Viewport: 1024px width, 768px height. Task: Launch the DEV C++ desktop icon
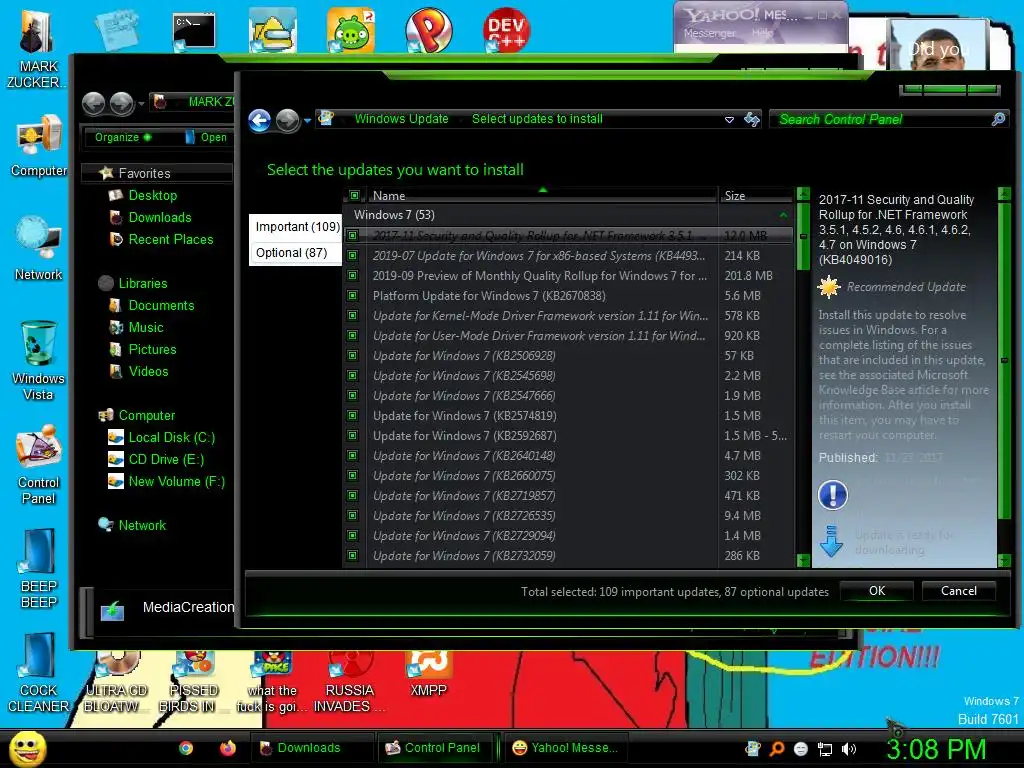pos(506,31)
